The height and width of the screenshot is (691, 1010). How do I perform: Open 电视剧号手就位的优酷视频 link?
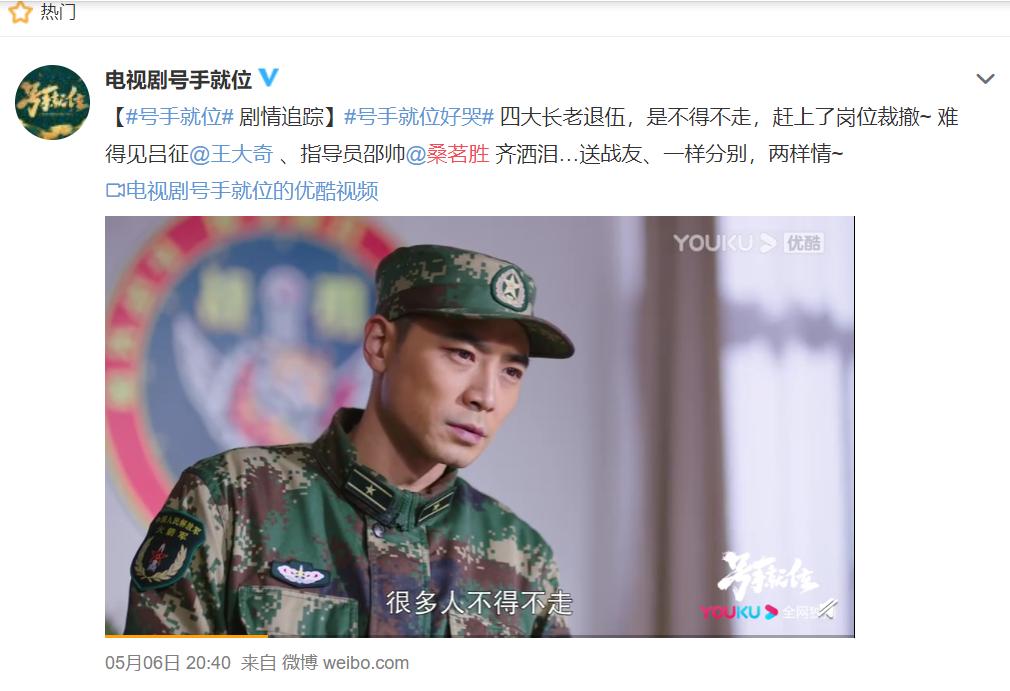pyautogui.click(x=242, y=191)
